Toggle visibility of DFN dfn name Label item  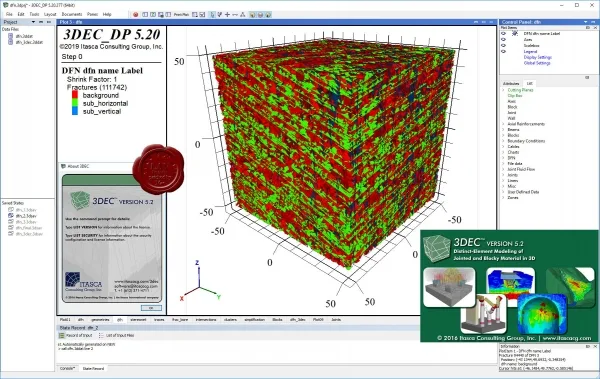(x=504, y=34)
